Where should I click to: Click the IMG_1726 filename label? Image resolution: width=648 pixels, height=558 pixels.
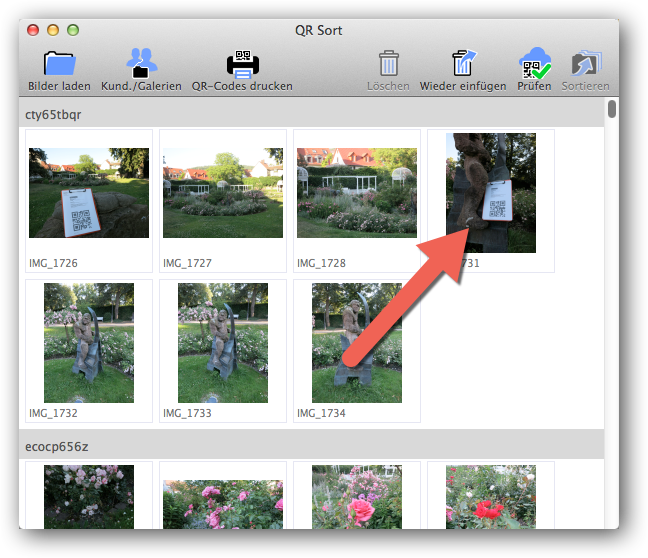click(x=53, y=263)
